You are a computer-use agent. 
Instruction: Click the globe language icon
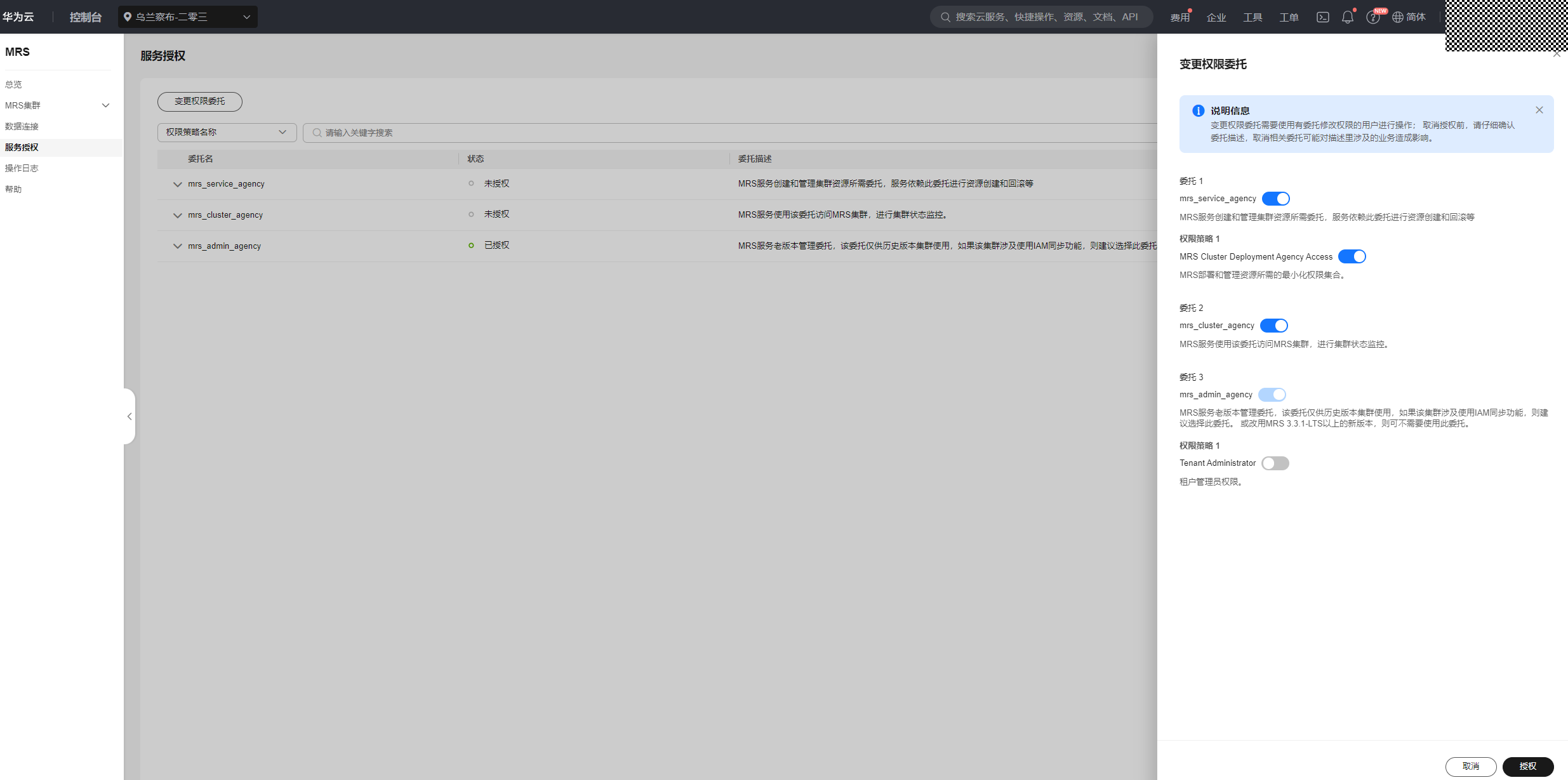coord(1397,17)
